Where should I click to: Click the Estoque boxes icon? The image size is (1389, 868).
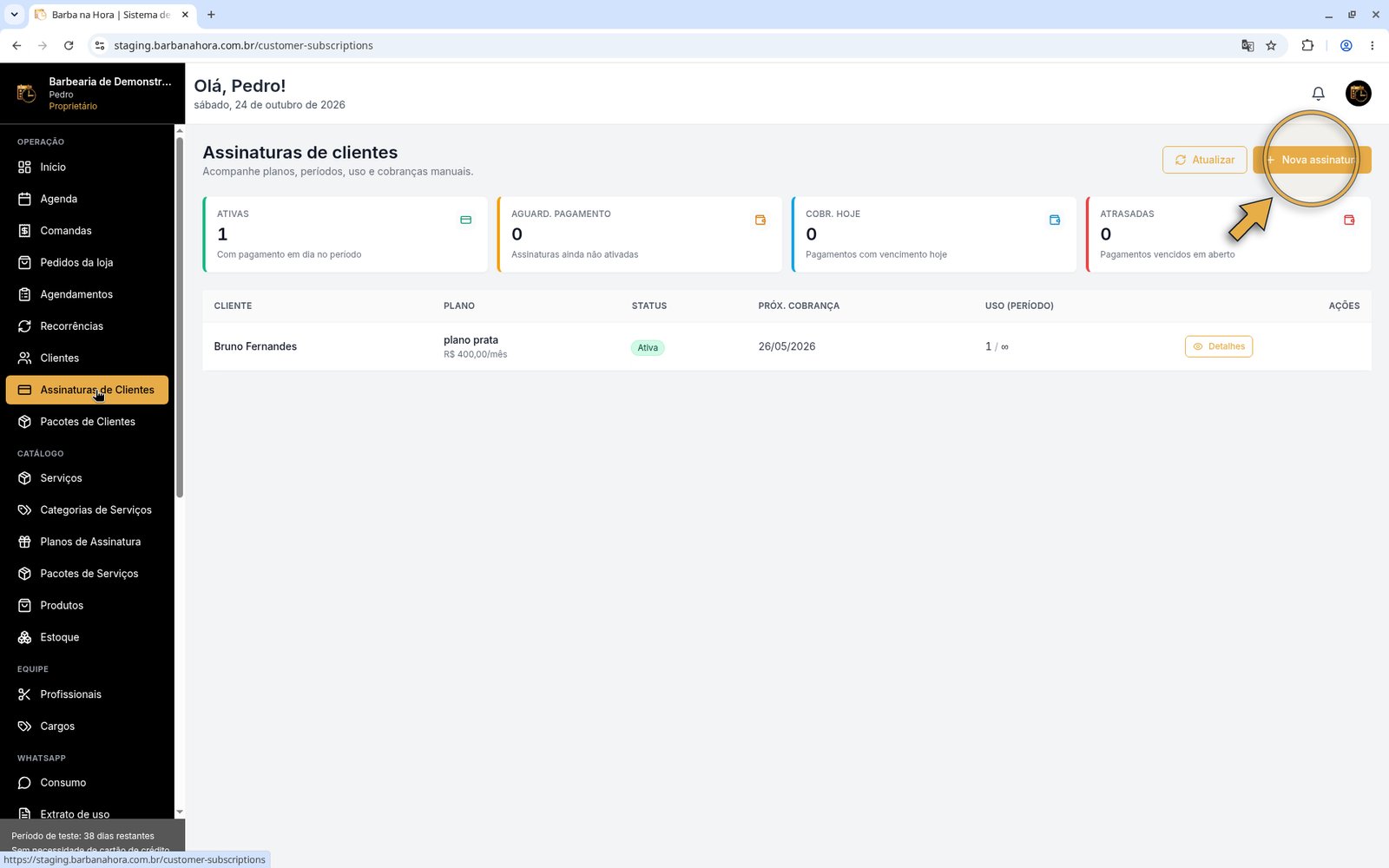(x=24, y=637)
